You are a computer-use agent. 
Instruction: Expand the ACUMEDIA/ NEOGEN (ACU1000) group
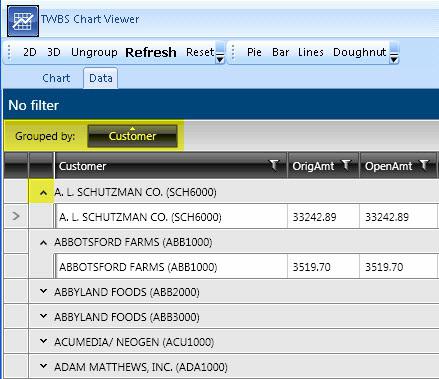pos(43,341)
